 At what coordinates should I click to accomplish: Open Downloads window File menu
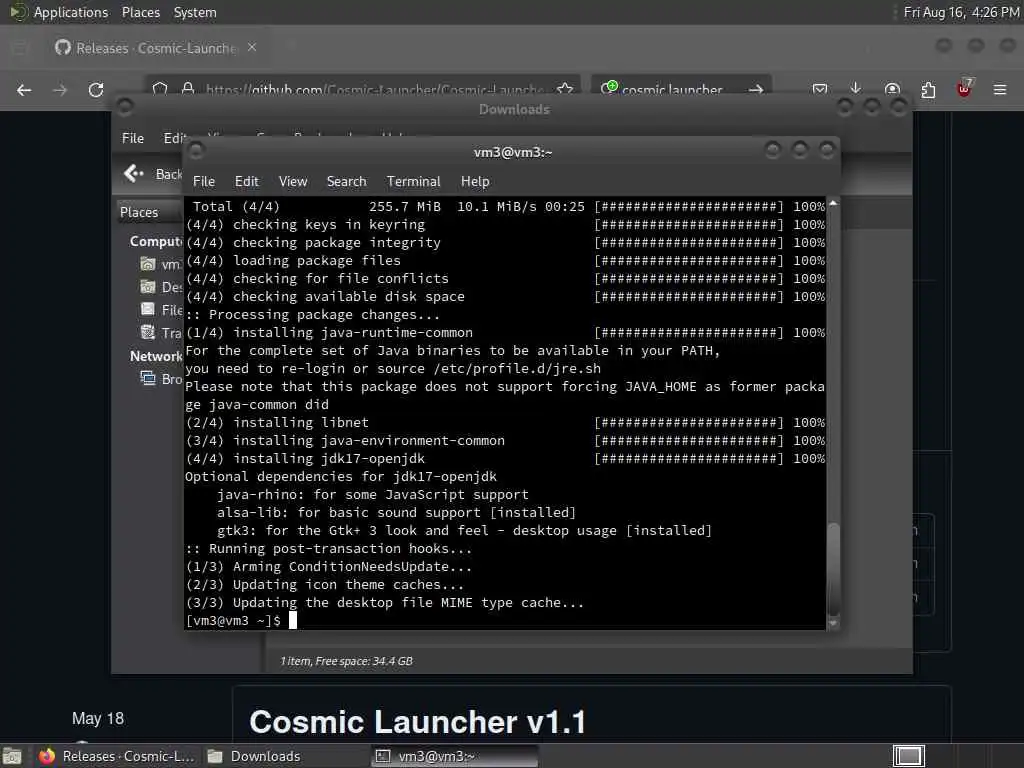point(133,138)
